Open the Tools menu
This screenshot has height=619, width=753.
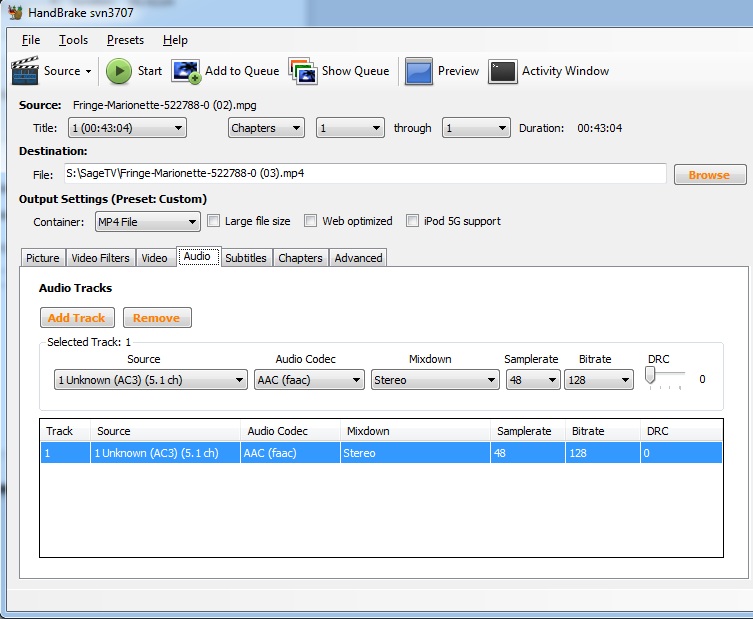click(73, 40)
